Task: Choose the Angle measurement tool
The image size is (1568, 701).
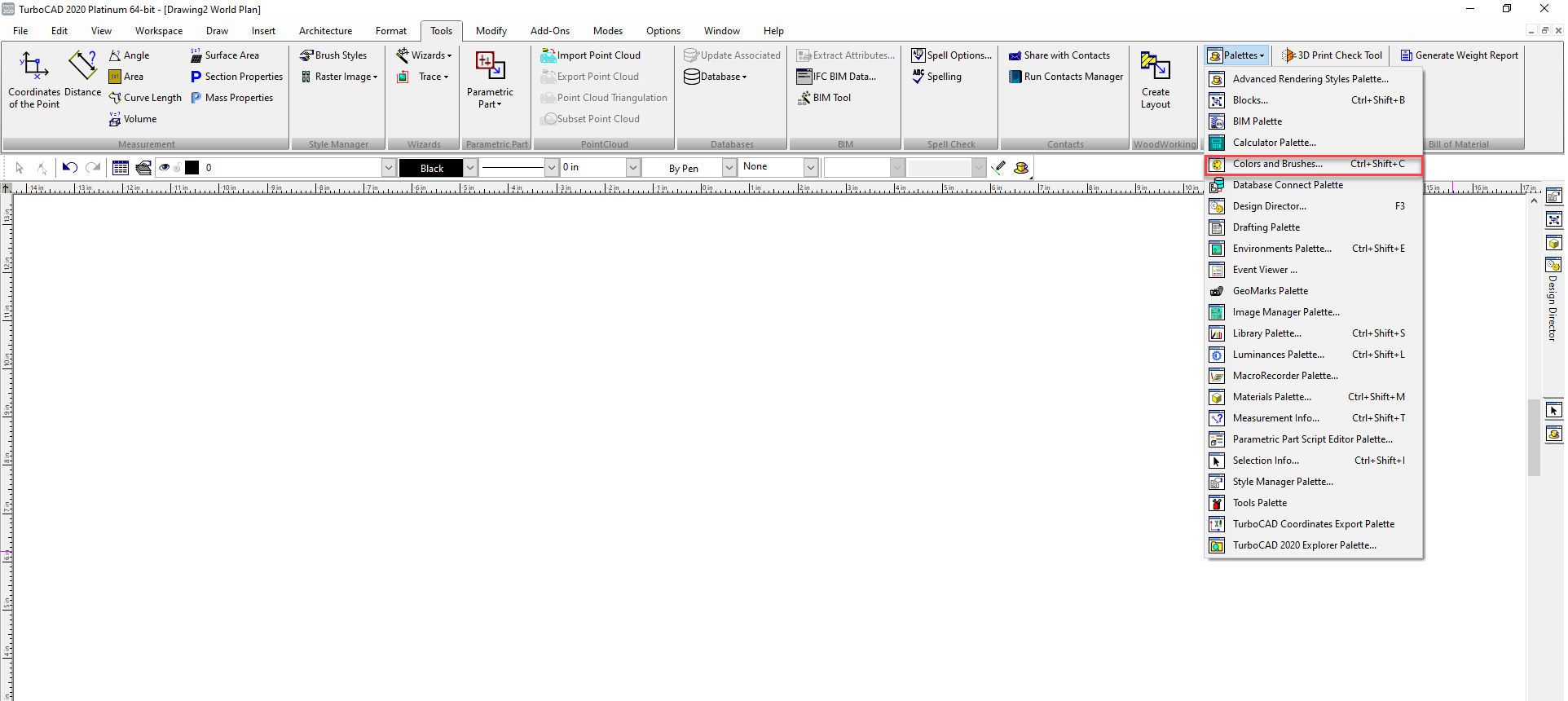Action: coord(130,55)
